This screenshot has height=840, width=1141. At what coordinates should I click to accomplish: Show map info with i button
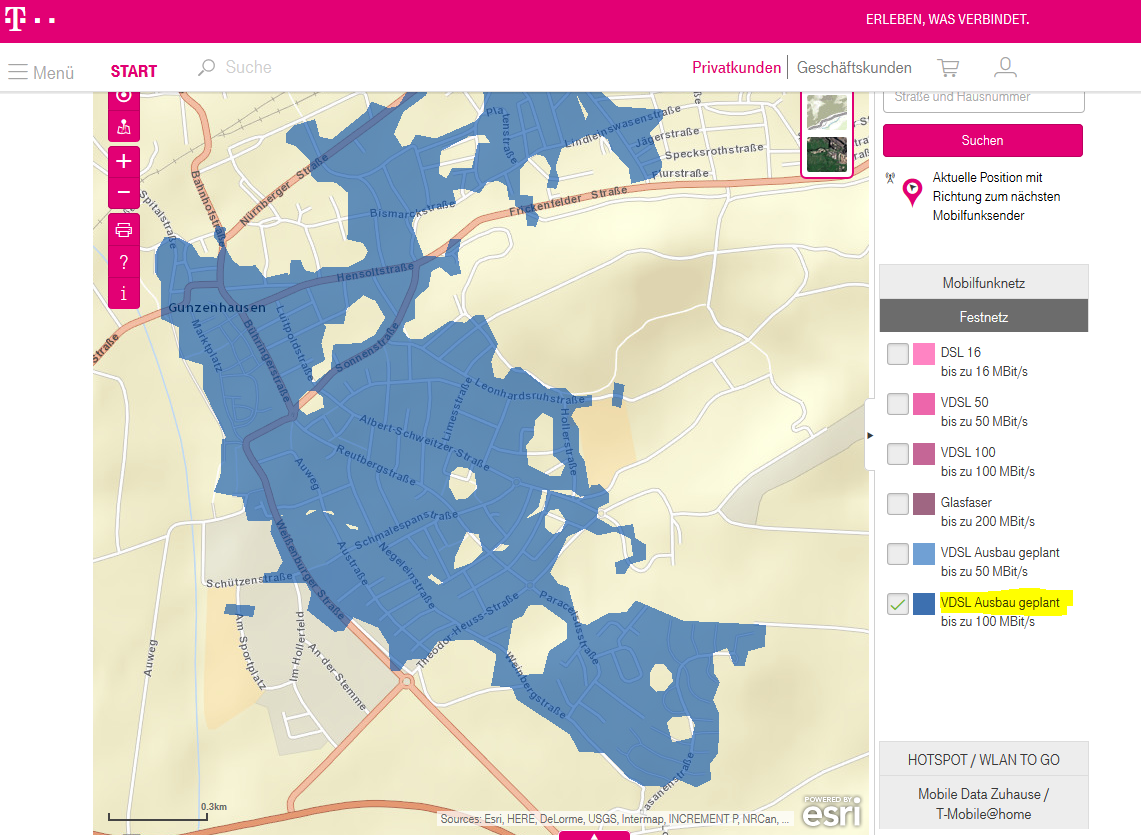tap(124, 293)
